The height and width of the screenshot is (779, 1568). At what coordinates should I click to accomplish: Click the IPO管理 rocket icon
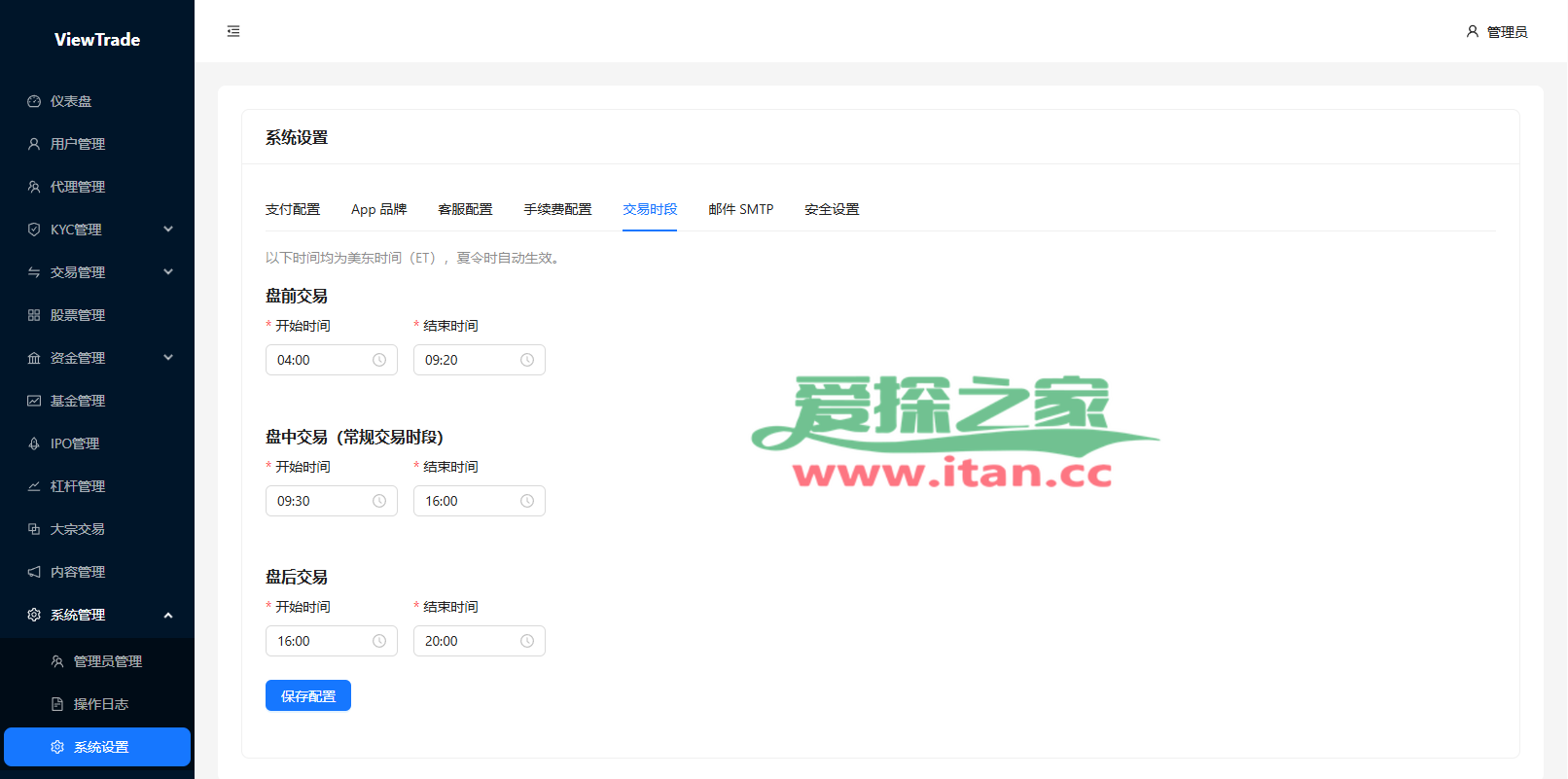(34, 443)
